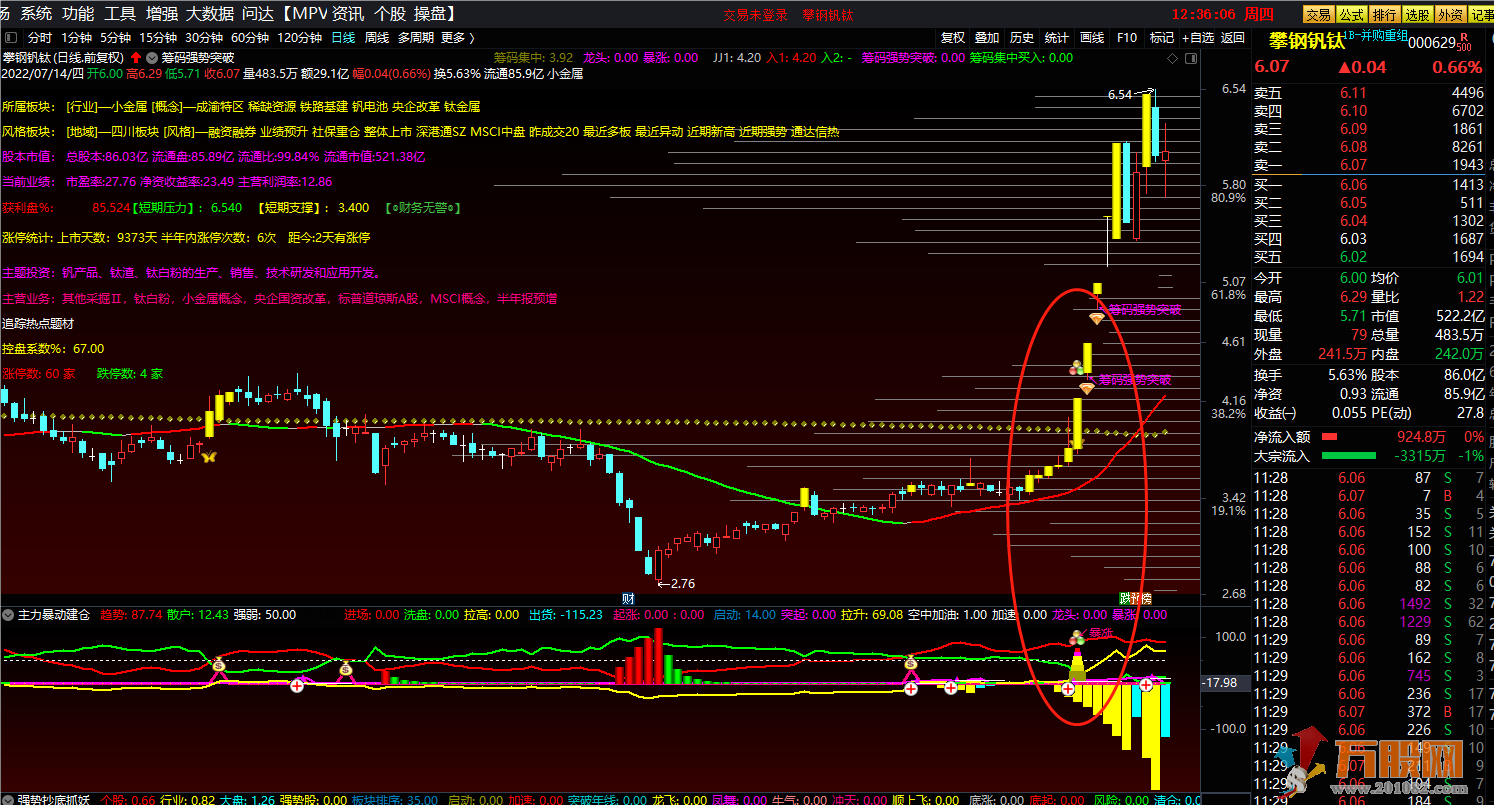
Task: Open the 个股 menu item
Action: 390,14
